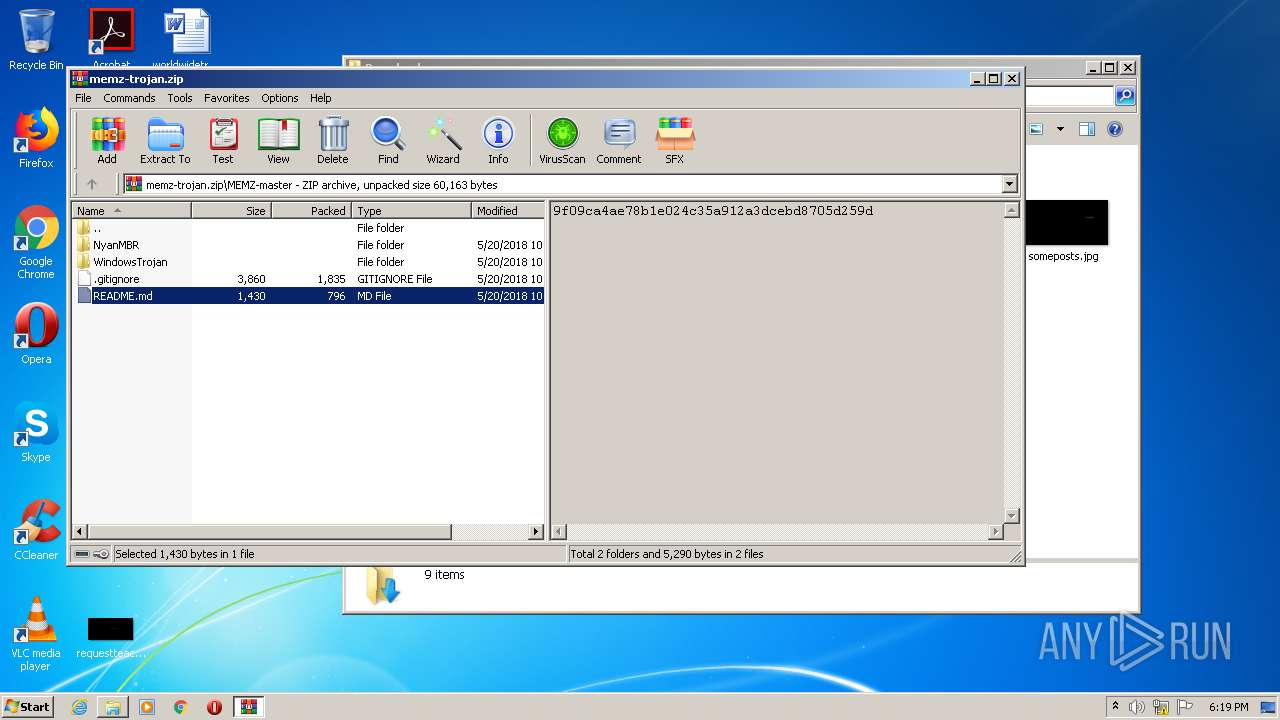Click WinRAR taskbar button
The width and height of the screenshot is (1280, 720).
[249, 707]
